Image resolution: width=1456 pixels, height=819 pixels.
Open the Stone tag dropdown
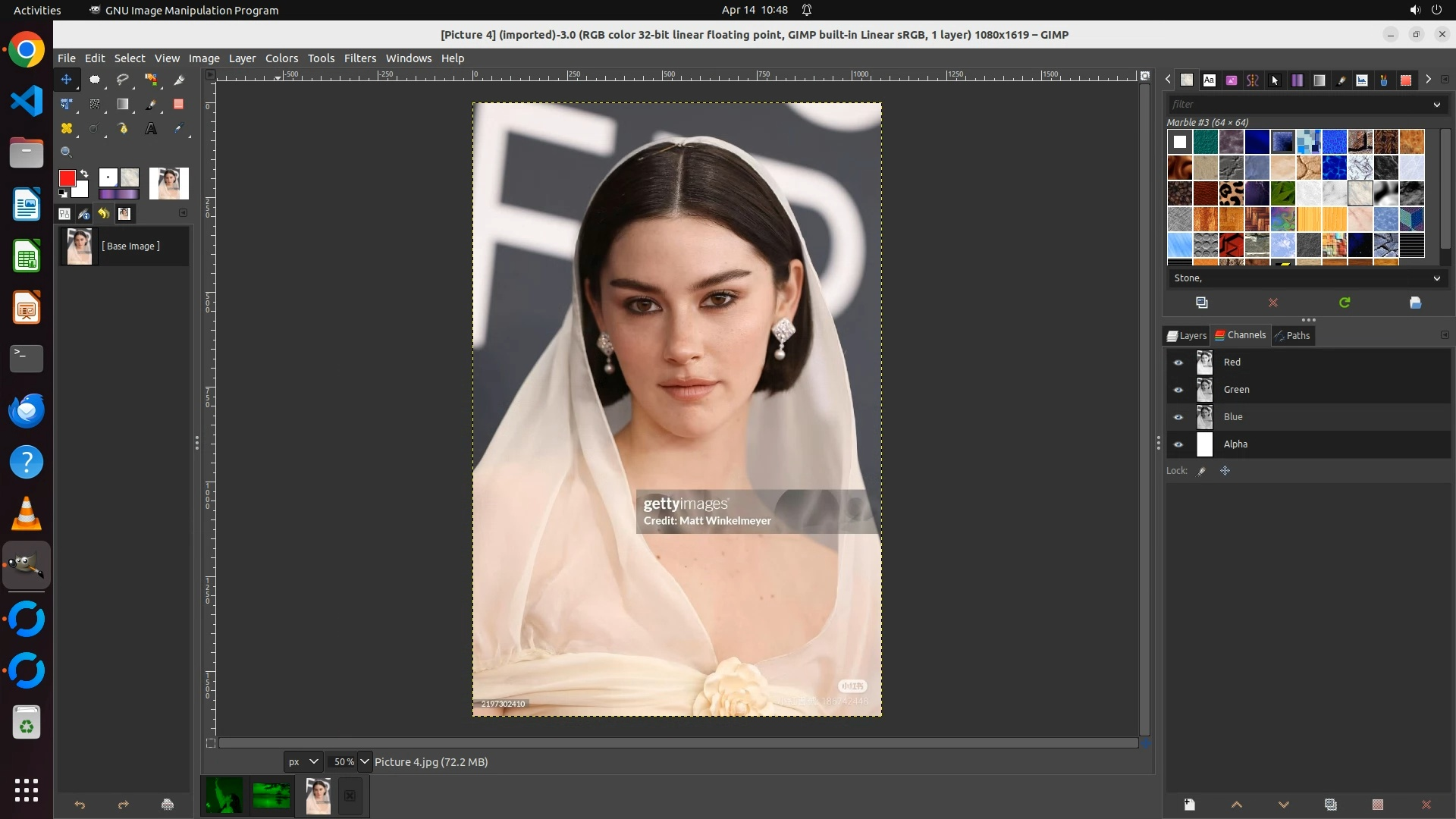[1436, 278]
